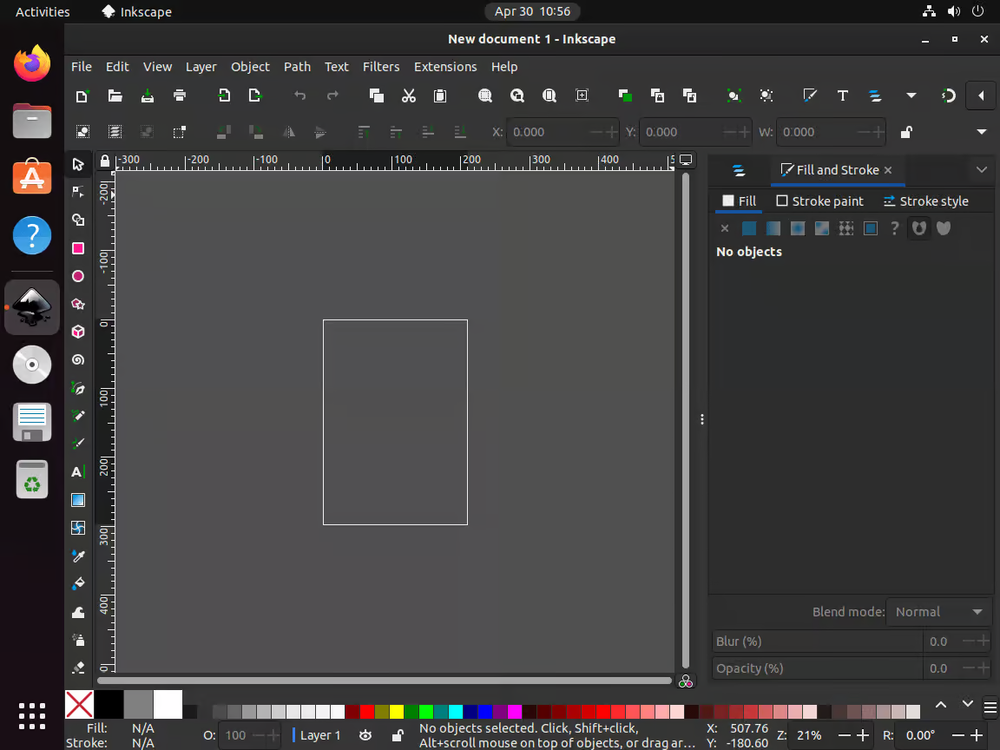
Task: Expand the dock panel chevron menu
Action: [981, 170]
